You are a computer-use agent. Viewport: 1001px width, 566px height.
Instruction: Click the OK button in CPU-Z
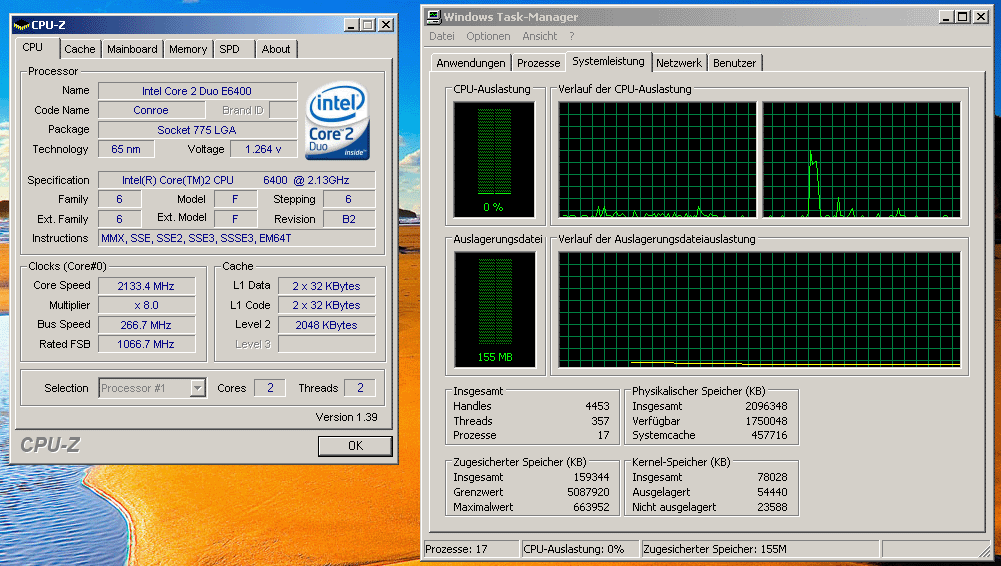click(356, 446)
